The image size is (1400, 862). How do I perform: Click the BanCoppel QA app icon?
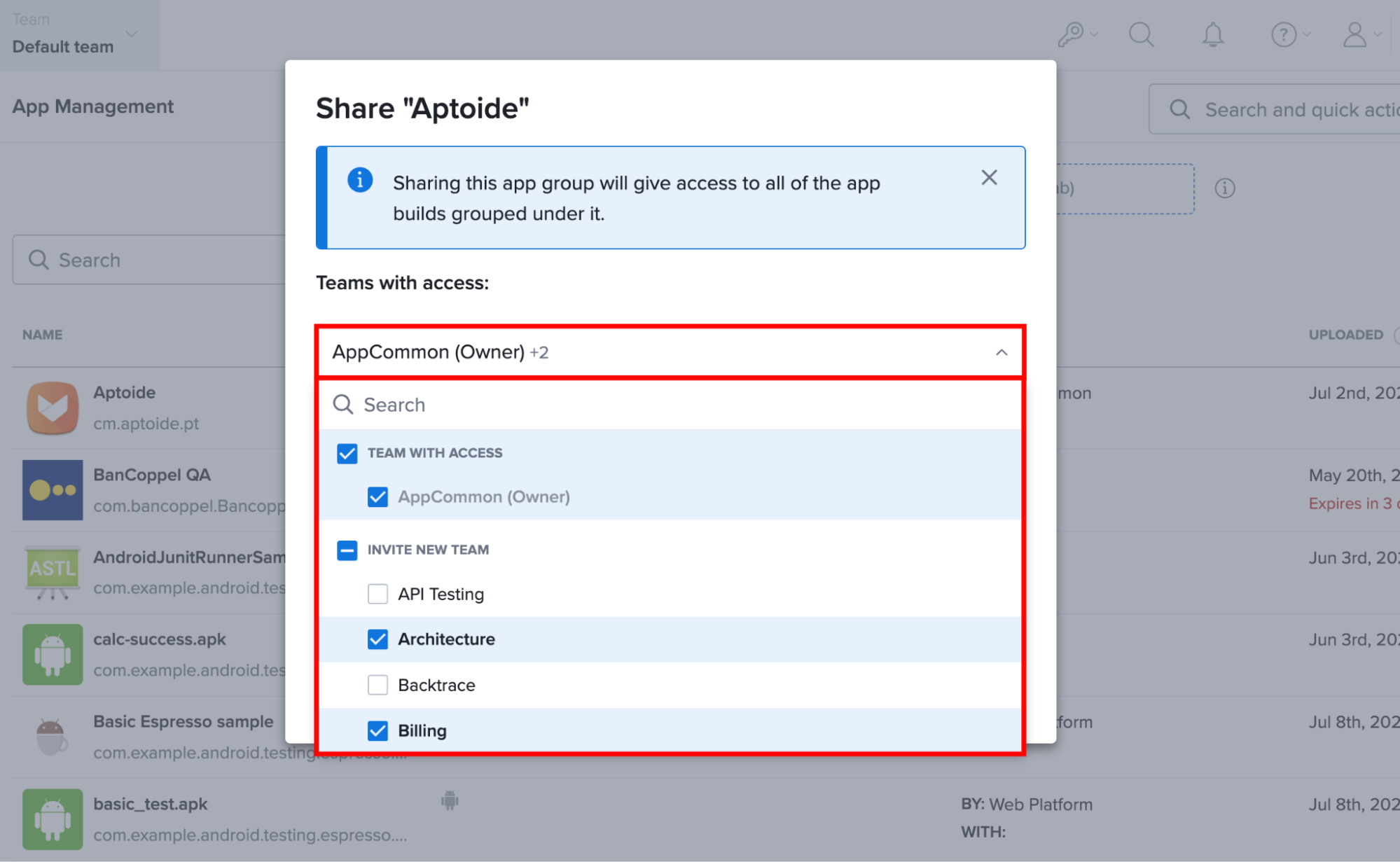53,490
